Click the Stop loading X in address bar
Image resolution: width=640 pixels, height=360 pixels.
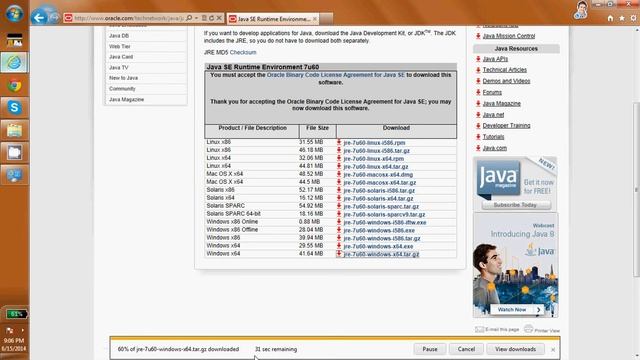click(x=219, y=18)
